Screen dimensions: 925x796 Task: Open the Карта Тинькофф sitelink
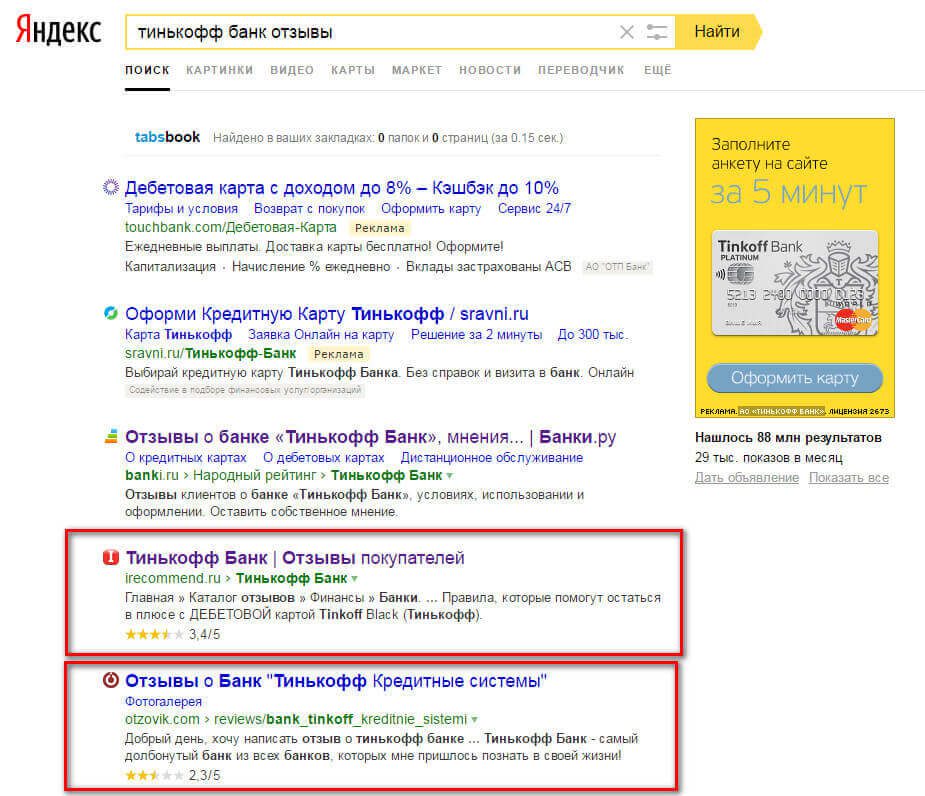click(178, 335)
